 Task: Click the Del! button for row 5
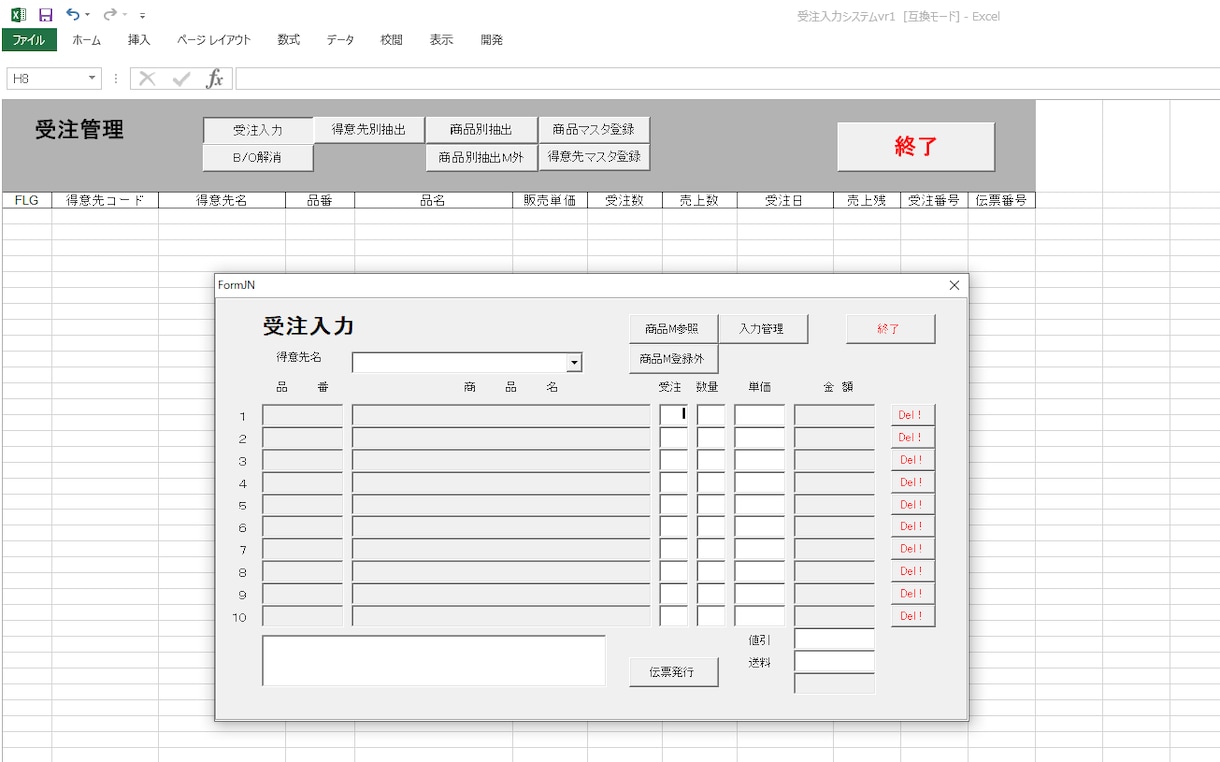912,504
